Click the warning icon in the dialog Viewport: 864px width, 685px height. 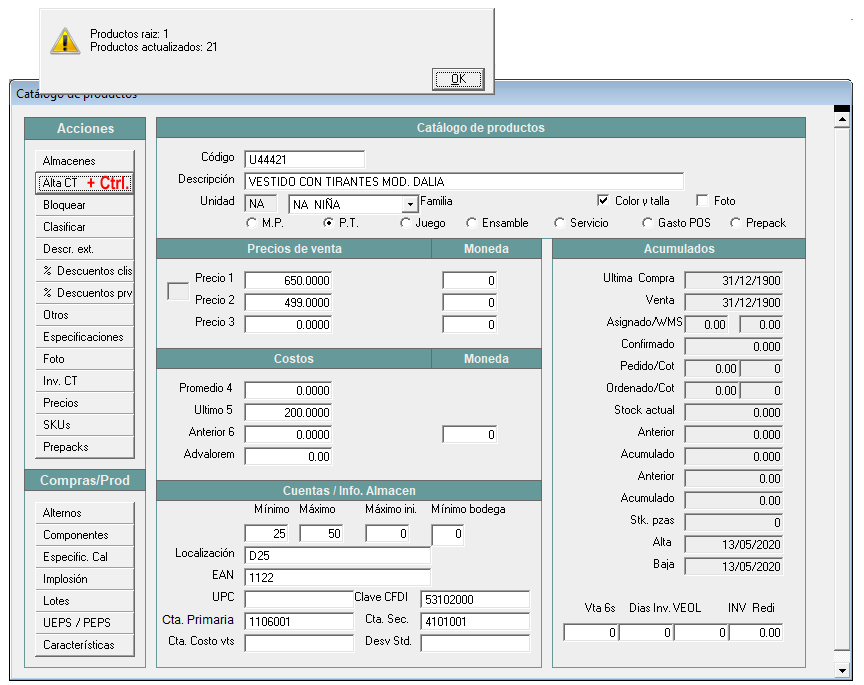point(65,41)
